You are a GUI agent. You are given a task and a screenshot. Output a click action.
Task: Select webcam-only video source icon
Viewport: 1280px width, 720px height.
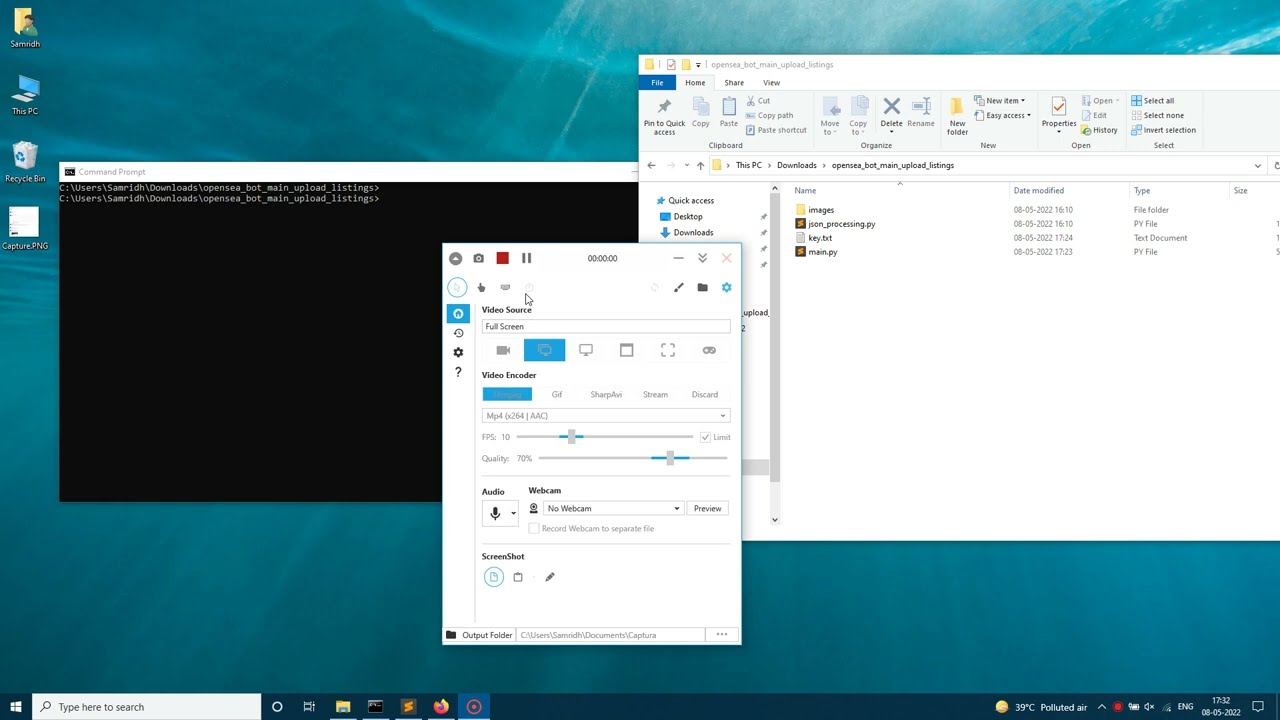tap(503, 350)
